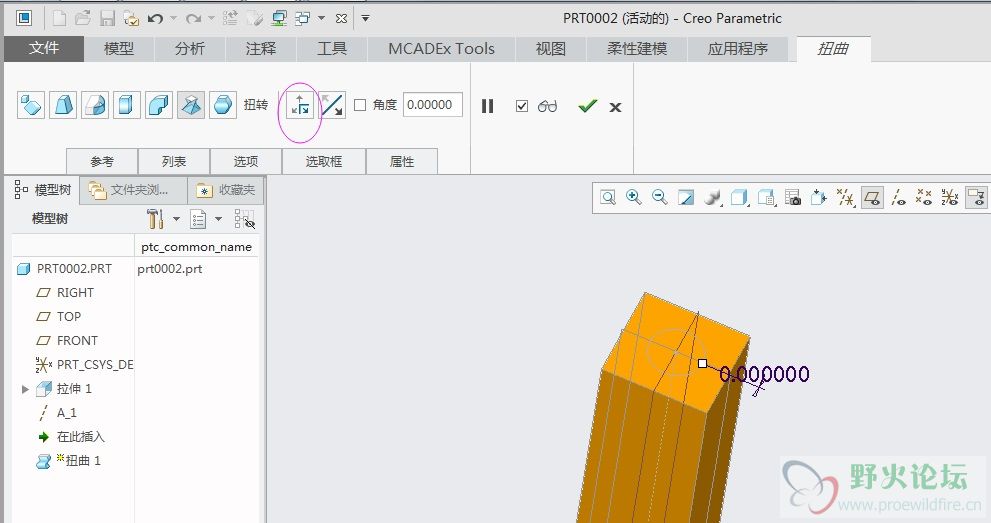The width and height of the screenshot is (991, 523).
Task: Toggle datum axis display
Action: point(898,198)
